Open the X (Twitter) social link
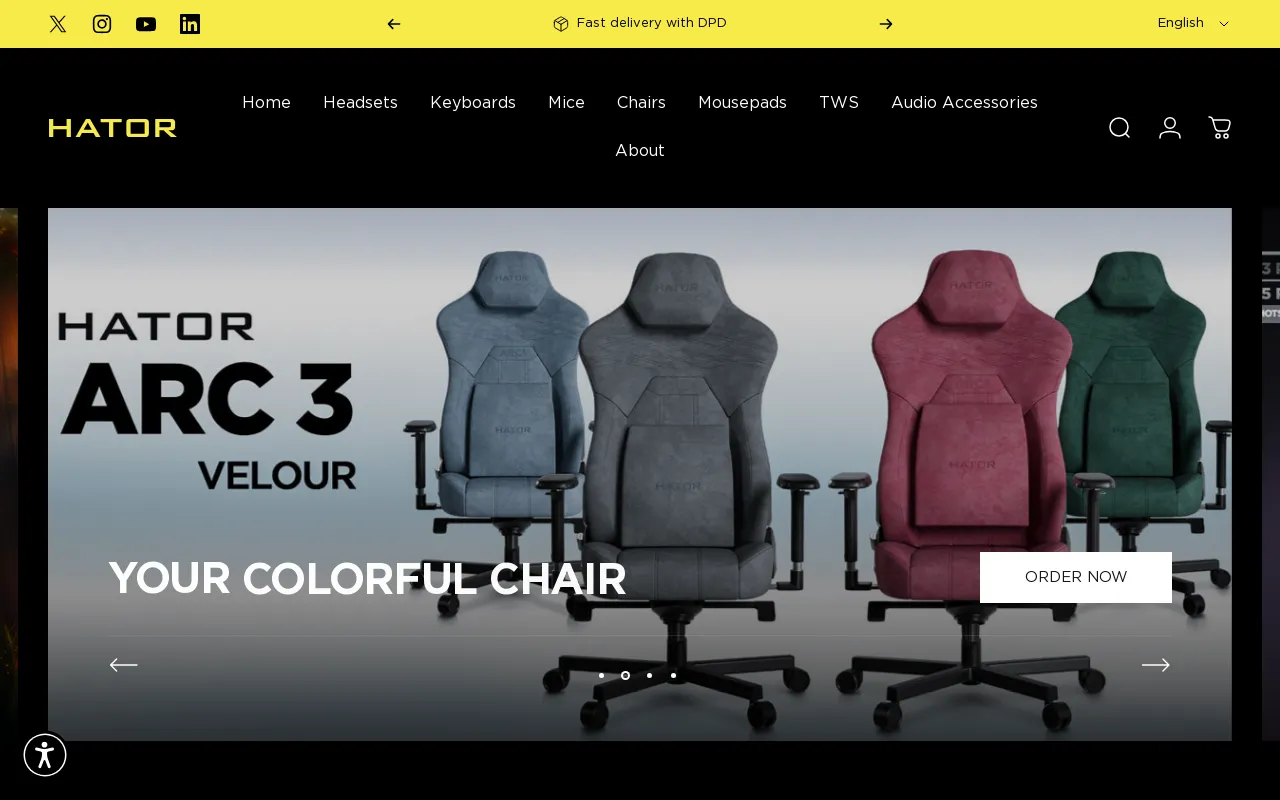Image resolution: width=1280 pixels, height=800 pixels. coord(58,24)
